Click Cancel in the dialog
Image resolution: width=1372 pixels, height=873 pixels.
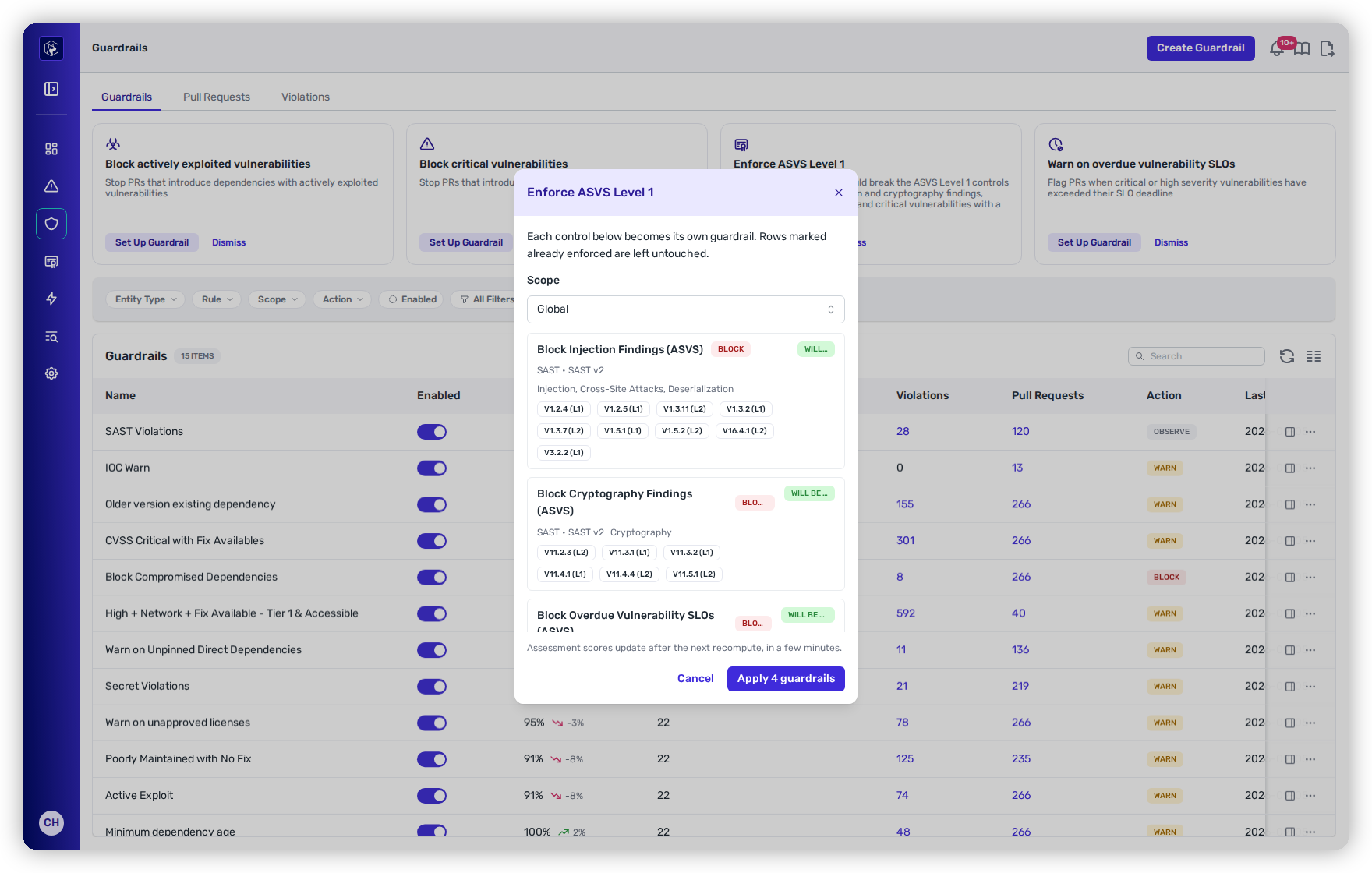[695, 679]
